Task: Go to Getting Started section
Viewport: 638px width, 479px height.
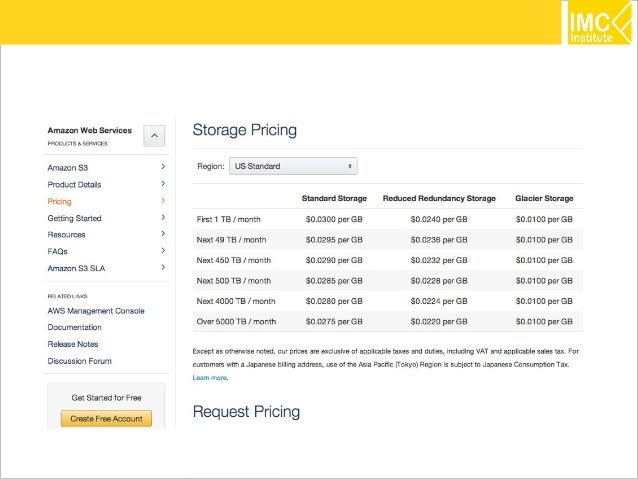Action: point(74,218)
